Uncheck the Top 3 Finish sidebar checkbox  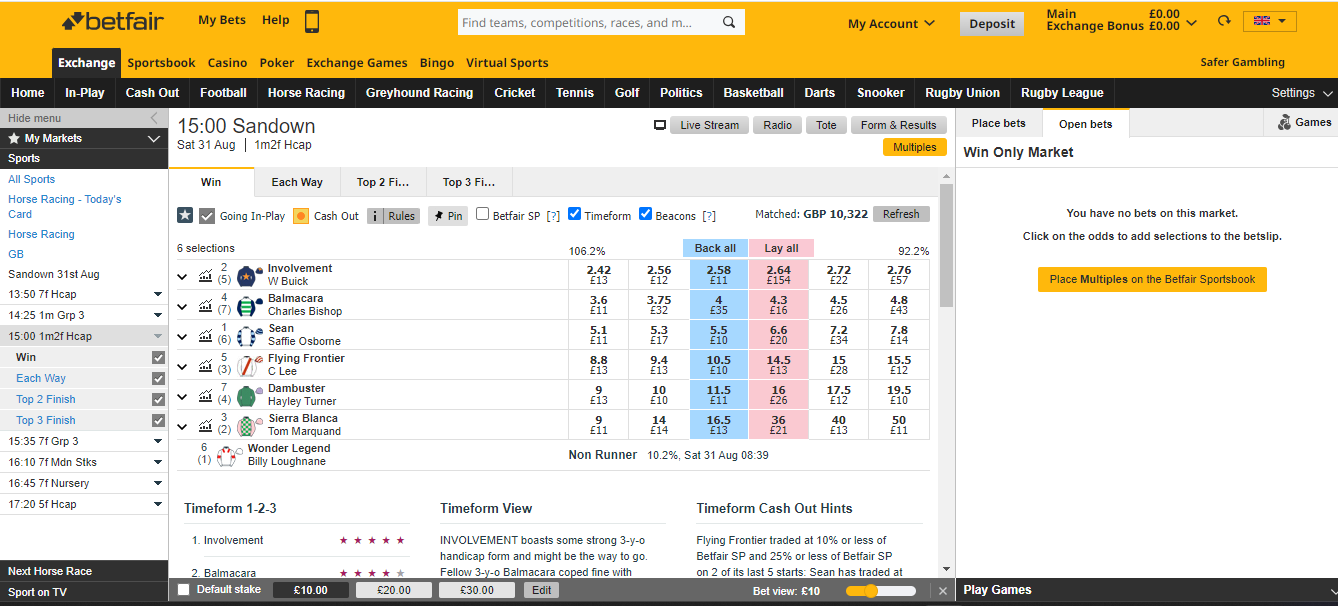click(158, 420)
